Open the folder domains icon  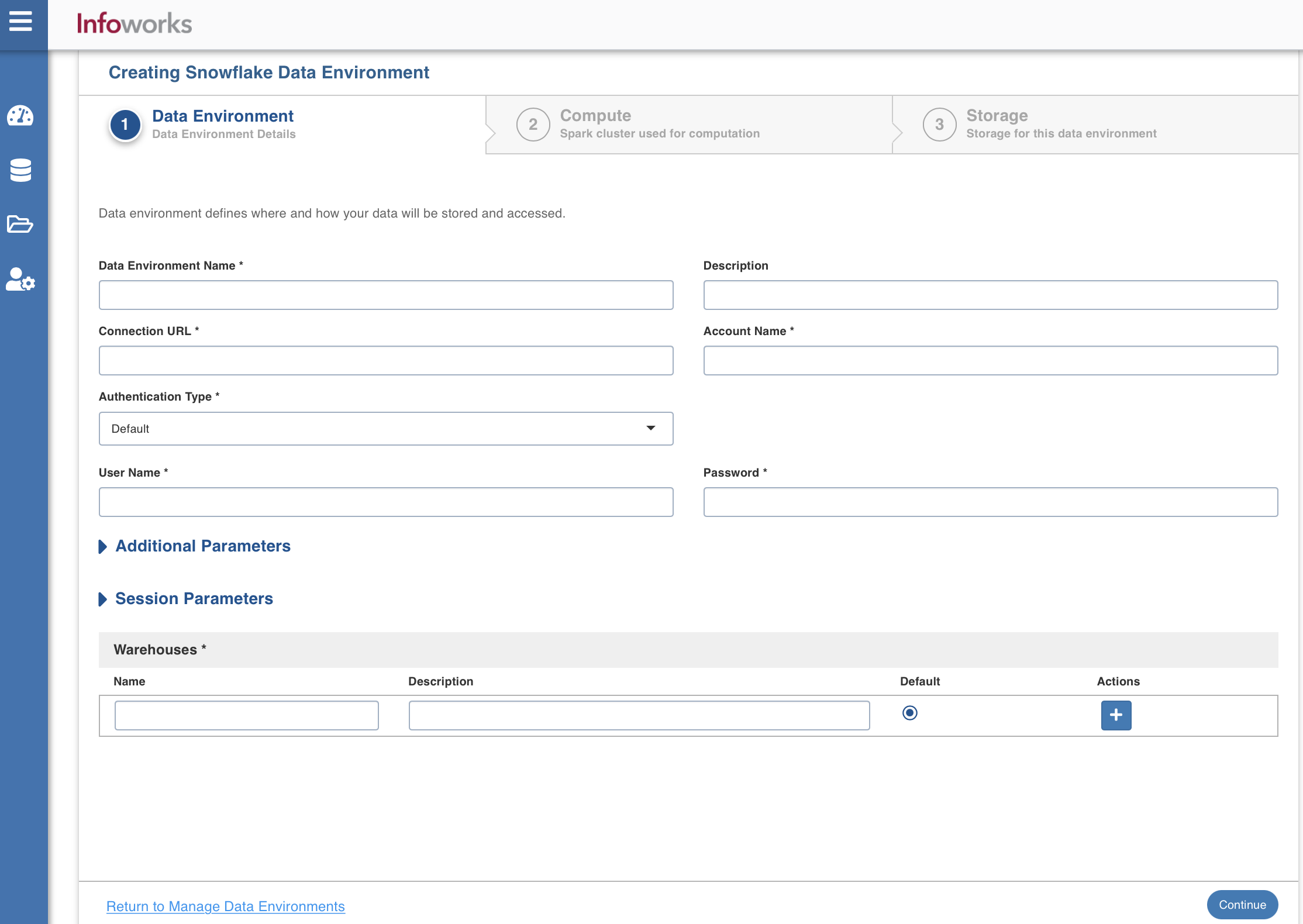click(x=20, y=224)
